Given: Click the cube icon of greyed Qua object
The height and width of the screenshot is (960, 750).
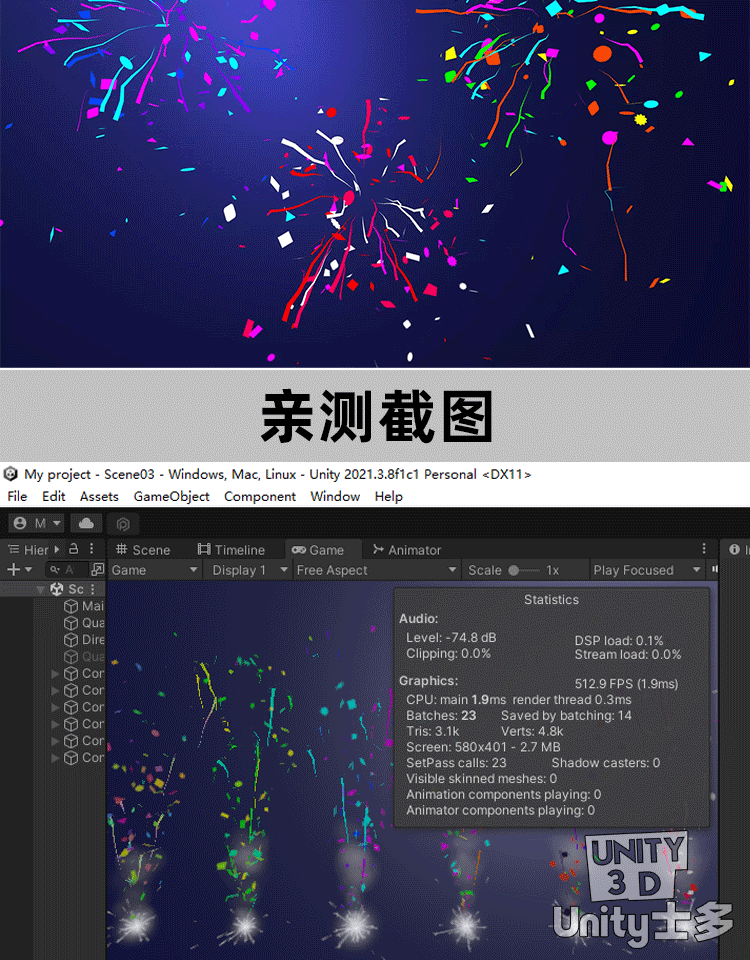Looking at the screenshot, I should [71, 657].
